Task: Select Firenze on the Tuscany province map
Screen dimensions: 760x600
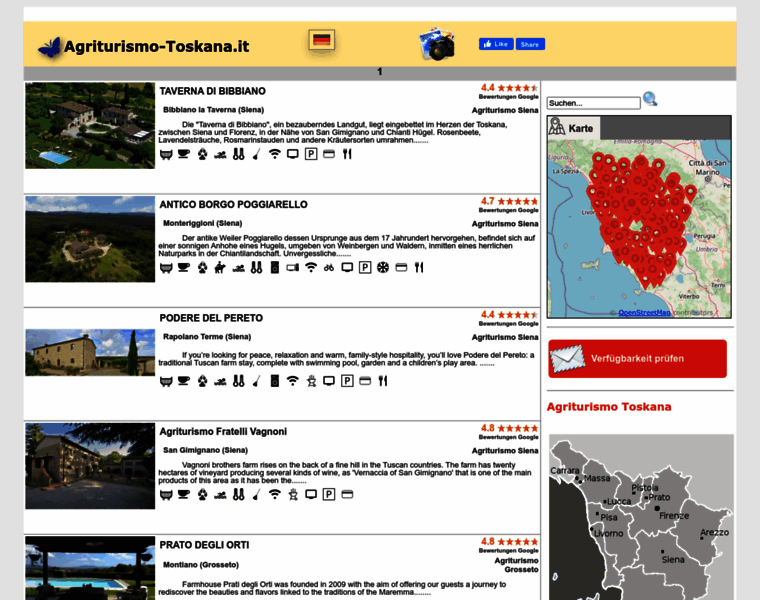Action: coord(674,516)
